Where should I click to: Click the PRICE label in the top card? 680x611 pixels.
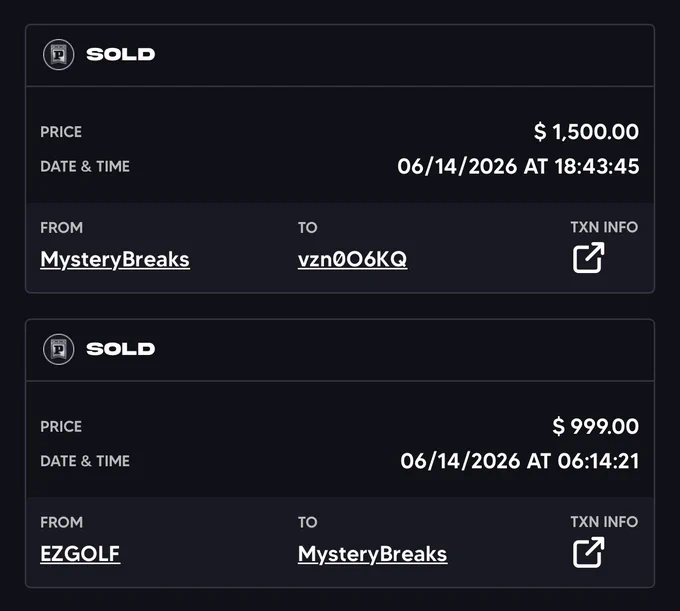(x=61, y=132)
